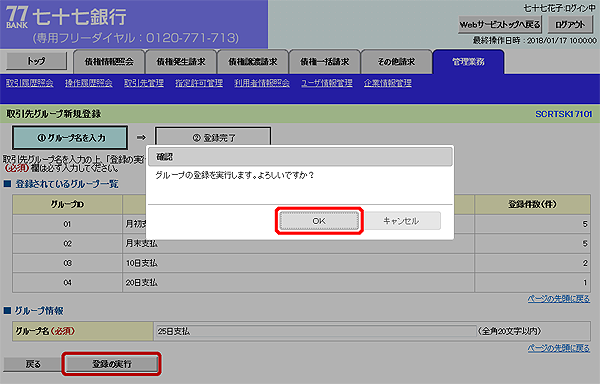Open the 債権一括請求 tab
Screen dimensions: 600x384
pos(324,62)
